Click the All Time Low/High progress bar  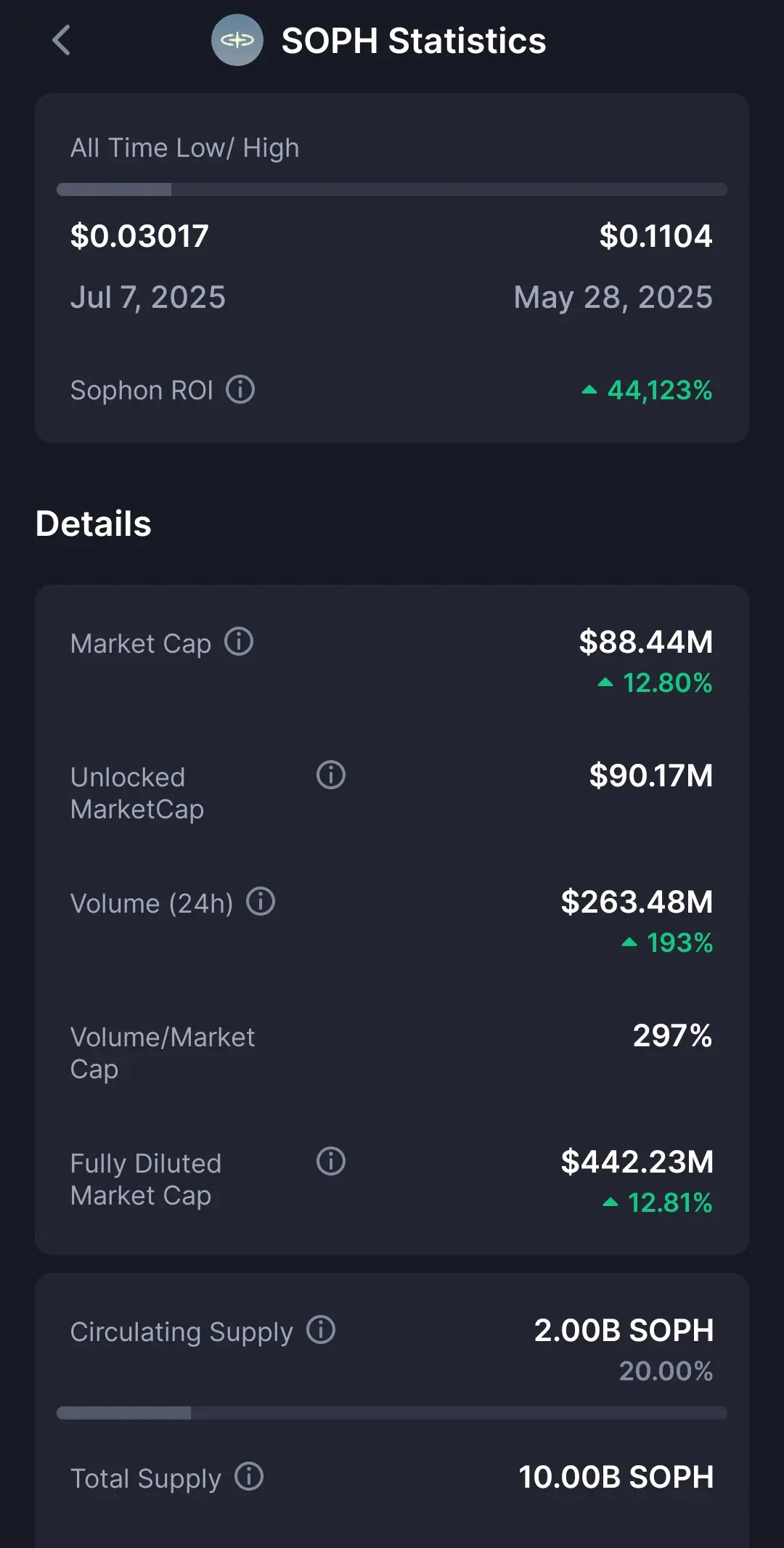pos(392,190)
